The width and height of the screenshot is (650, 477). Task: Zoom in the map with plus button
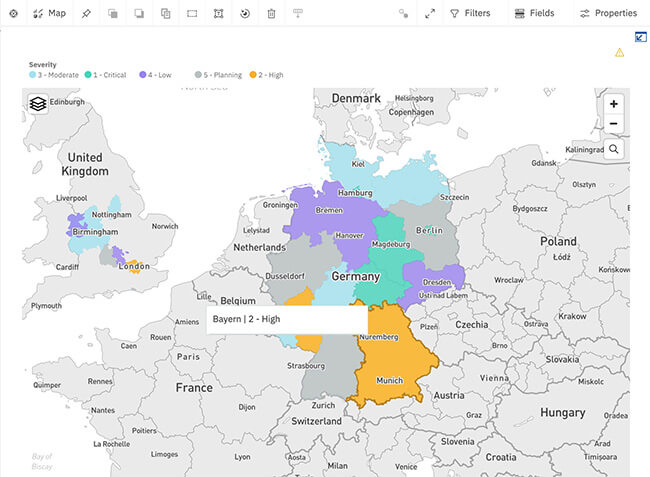tap(613, 104)
